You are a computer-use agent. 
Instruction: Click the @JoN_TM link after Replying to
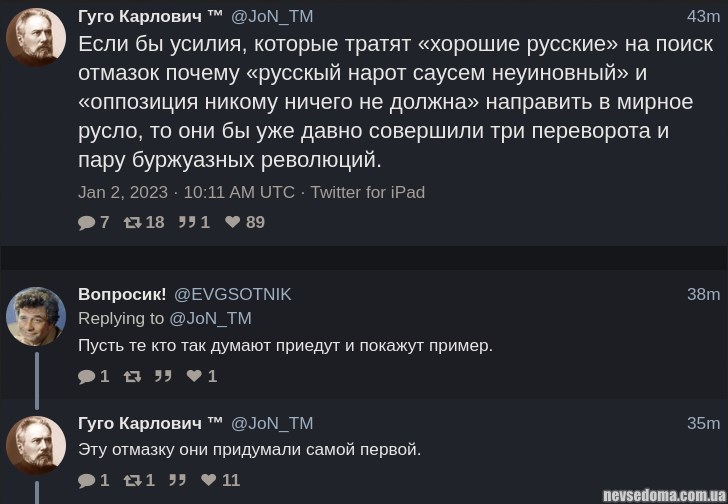click(210, 318)
